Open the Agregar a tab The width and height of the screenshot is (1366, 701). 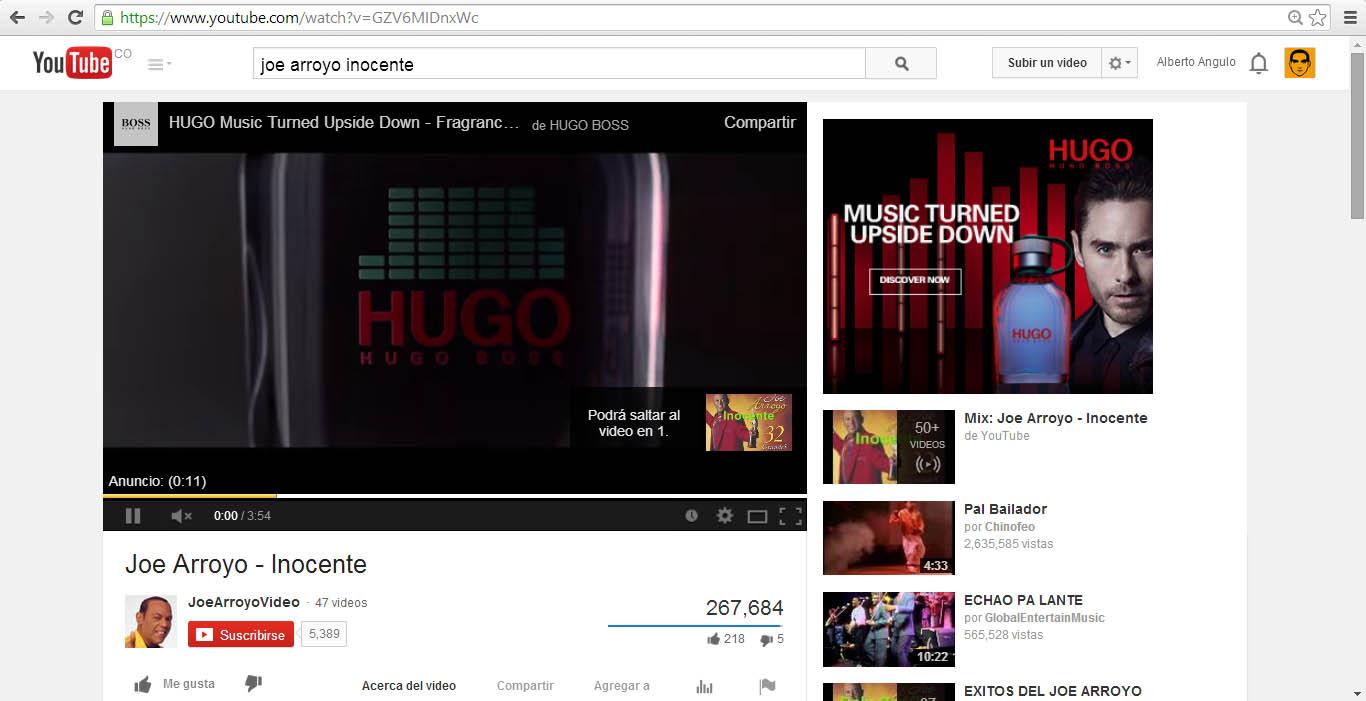pyautogui.click(x=621, y=686)
